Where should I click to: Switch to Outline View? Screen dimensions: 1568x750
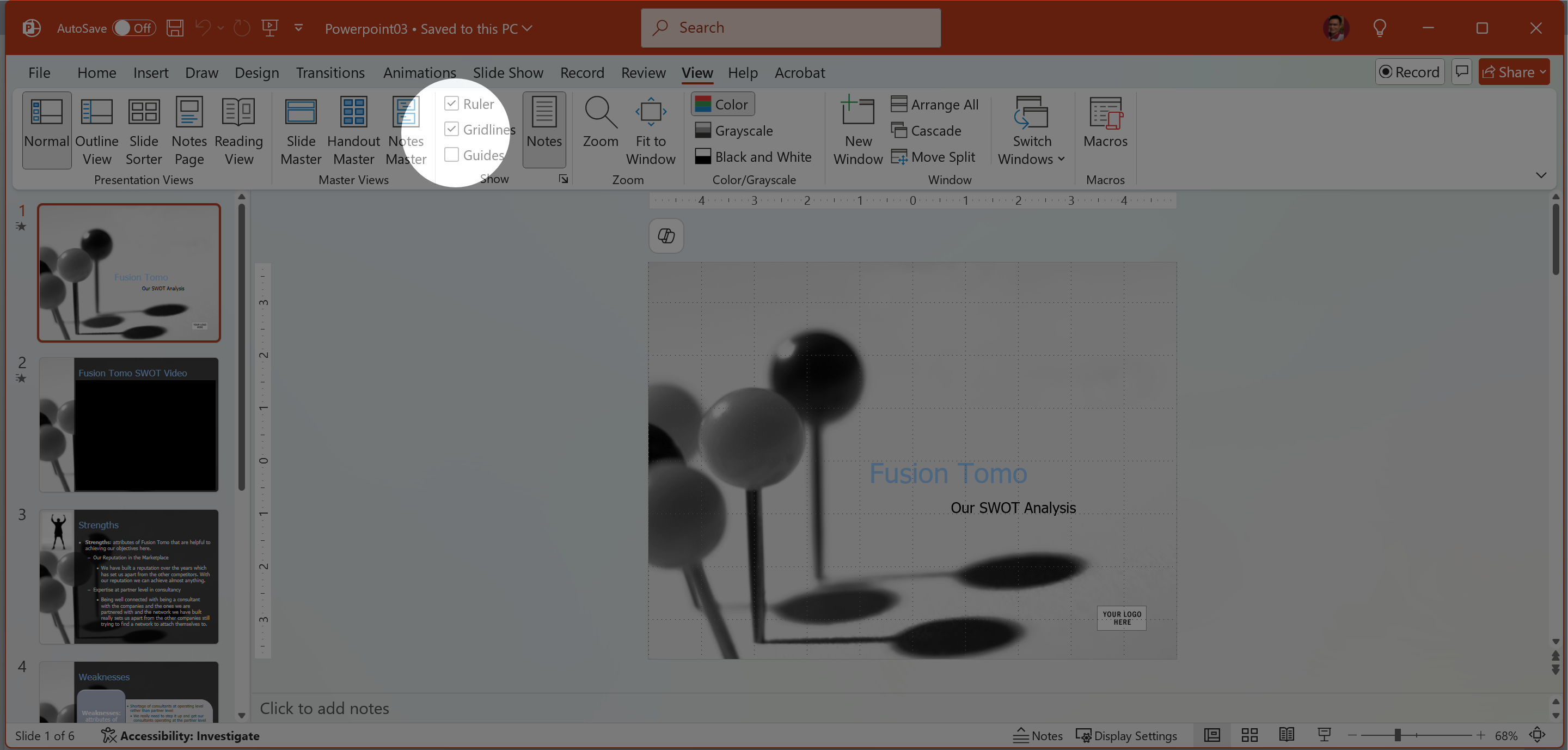point(97,130)
